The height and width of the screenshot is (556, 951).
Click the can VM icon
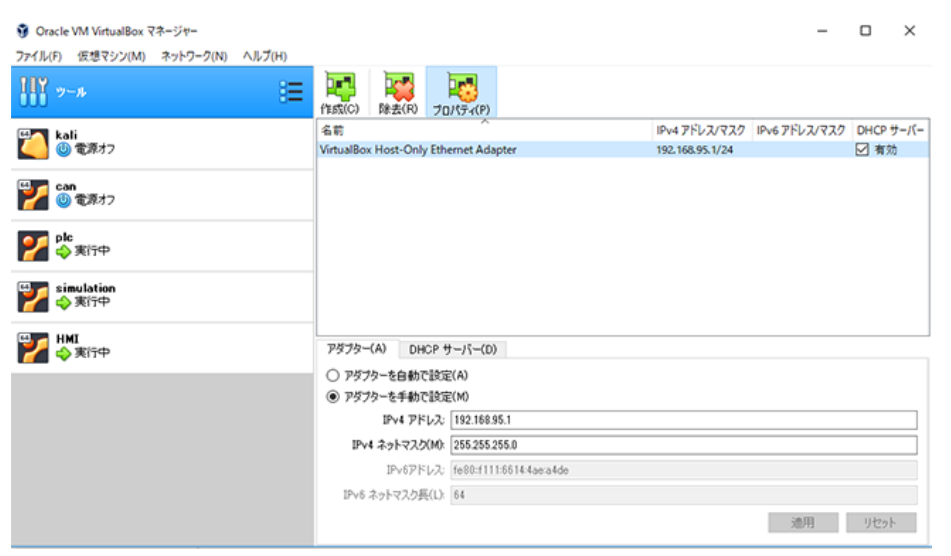(33, 195)
